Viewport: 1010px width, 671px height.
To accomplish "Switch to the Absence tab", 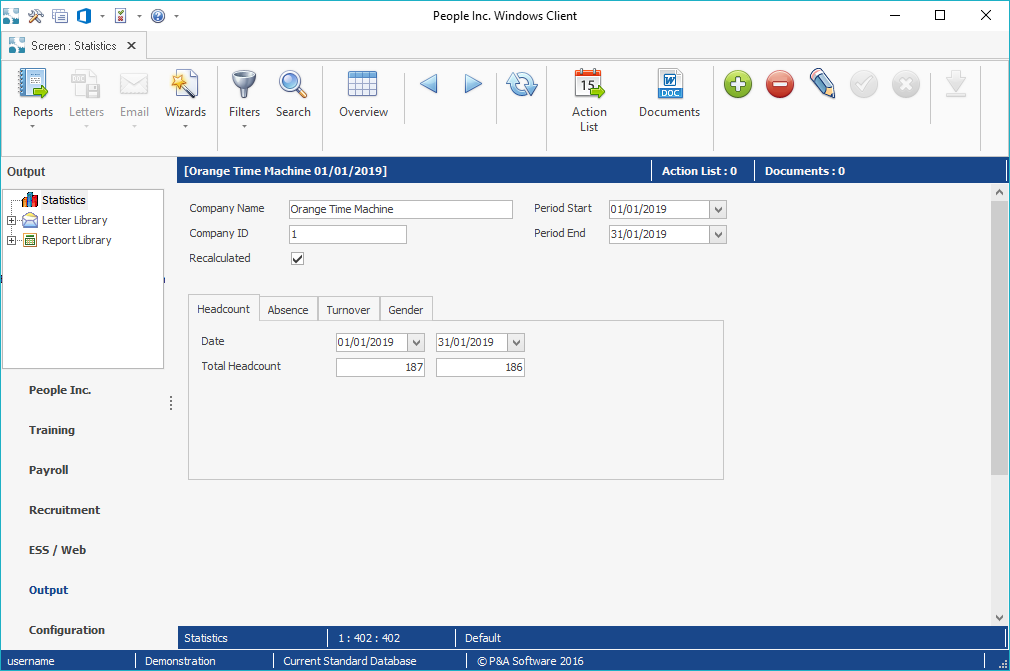I will [x=288, y=310].
